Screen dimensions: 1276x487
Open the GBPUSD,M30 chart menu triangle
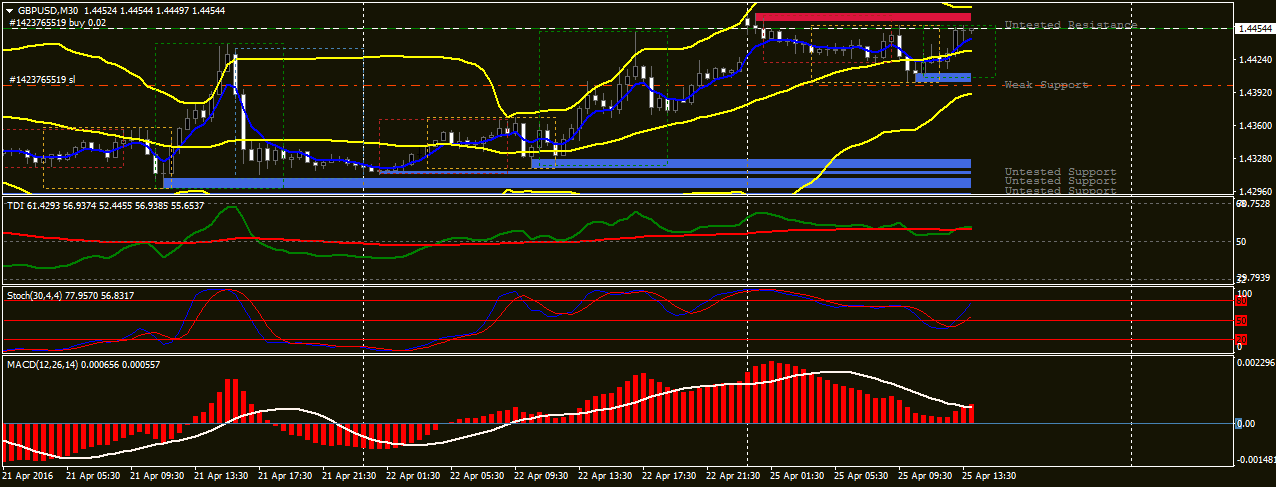coord(9,10)
